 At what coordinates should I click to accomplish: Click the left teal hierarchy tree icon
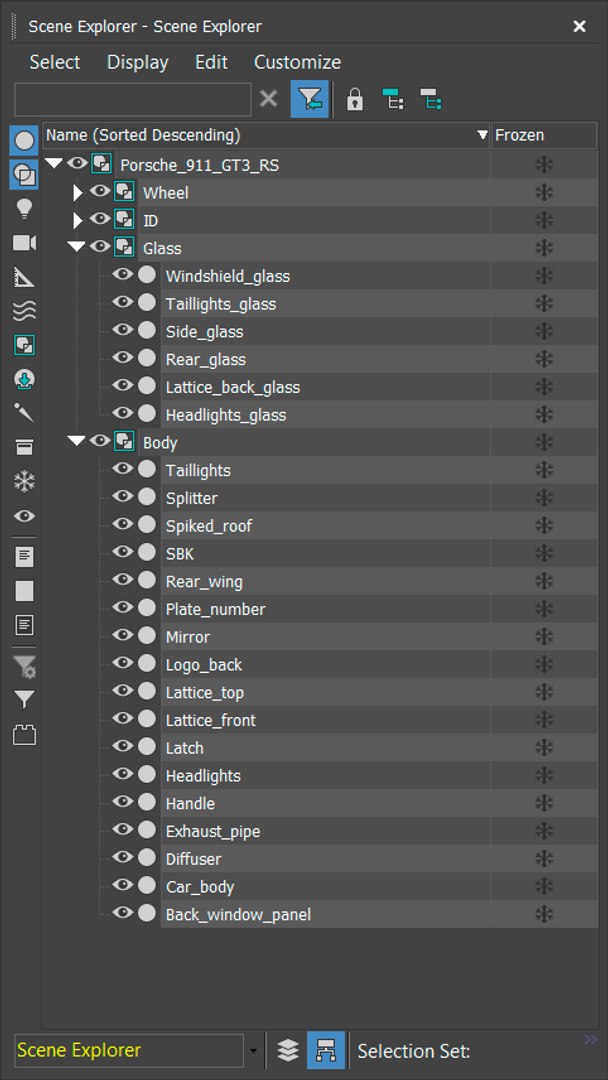[x=392, y=100]
